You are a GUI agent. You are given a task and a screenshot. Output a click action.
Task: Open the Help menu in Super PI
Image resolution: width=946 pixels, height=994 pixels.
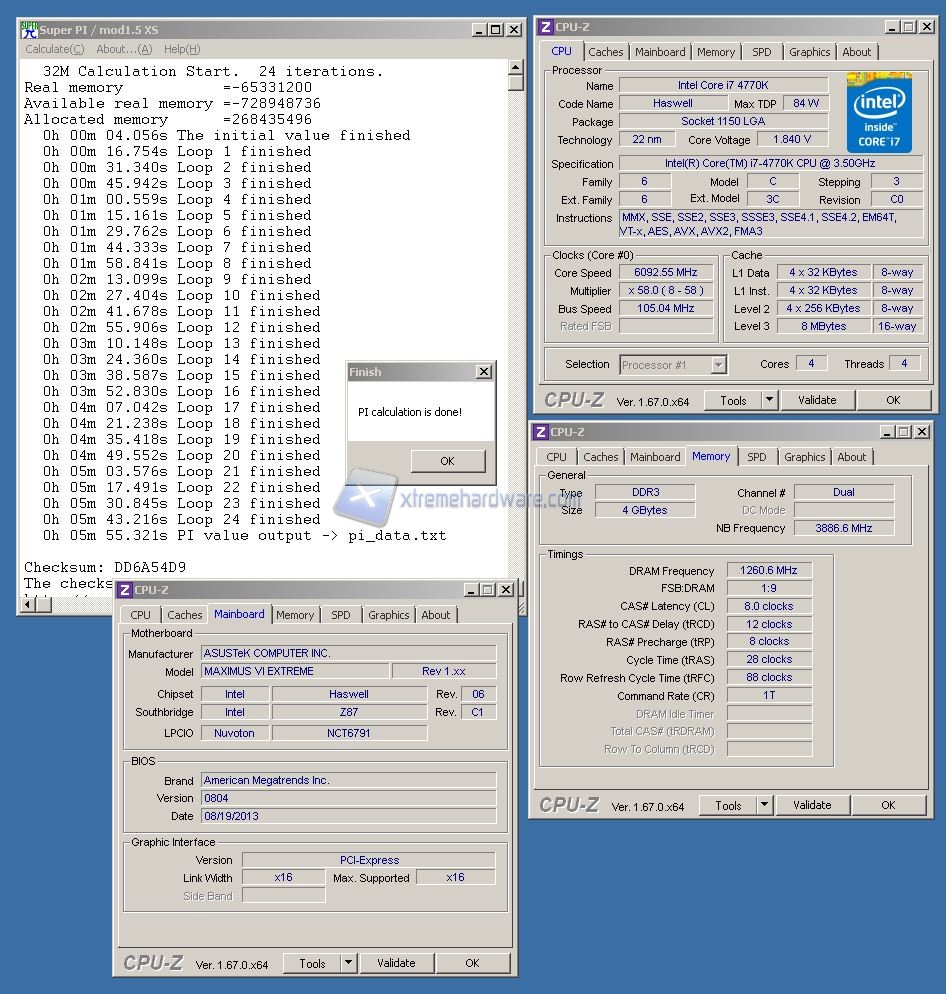(x=182, y=49)
